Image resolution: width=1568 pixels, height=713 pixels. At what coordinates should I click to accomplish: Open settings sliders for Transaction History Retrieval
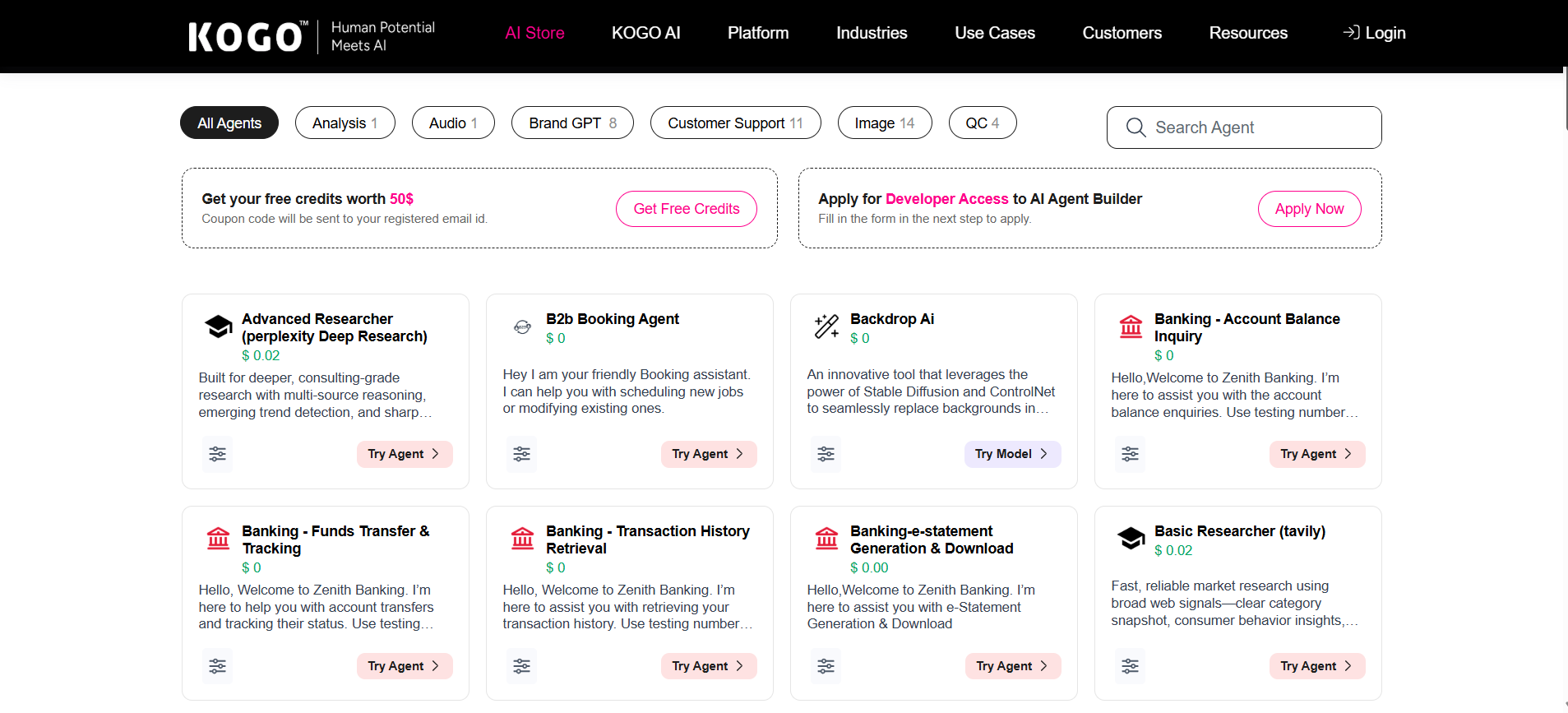pos(521,666)
